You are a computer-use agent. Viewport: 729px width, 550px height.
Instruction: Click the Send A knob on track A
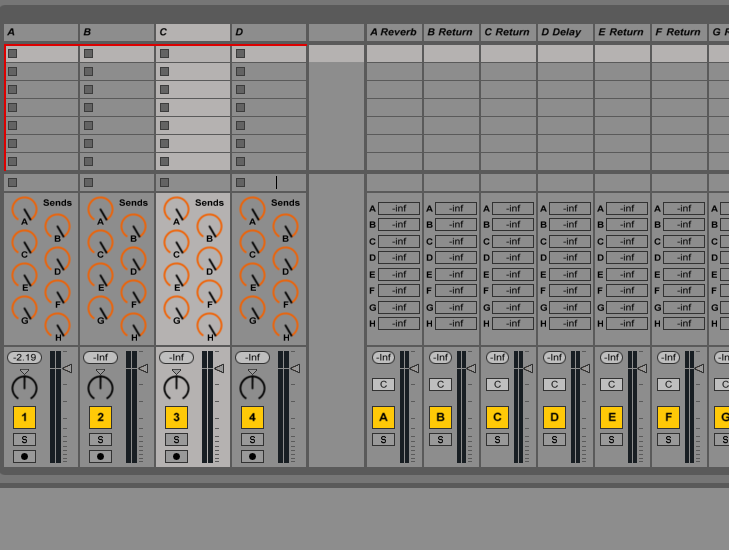(24, 209)
